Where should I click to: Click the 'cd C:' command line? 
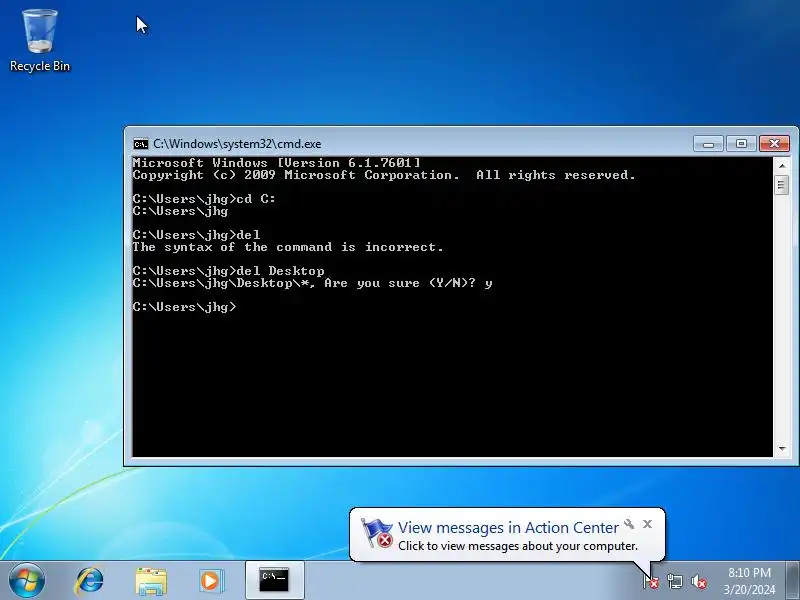coord(204,199)
